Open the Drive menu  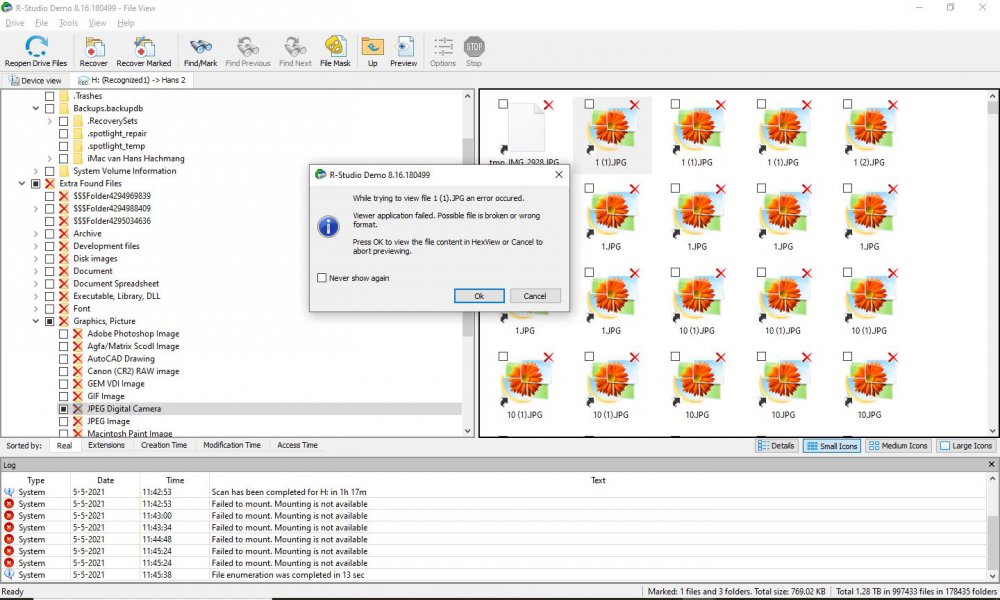15,23
